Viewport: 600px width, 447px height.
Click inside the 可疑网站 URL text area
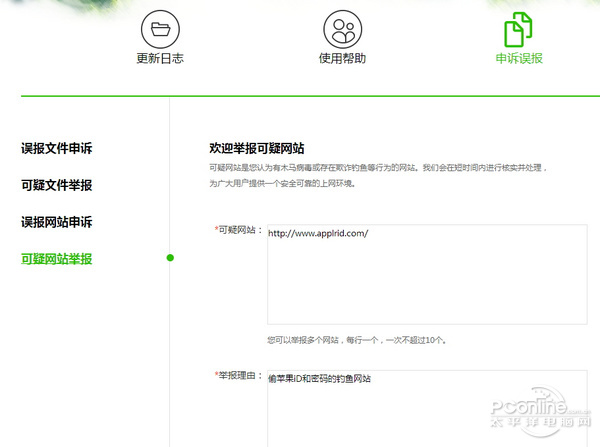point(427,274)
